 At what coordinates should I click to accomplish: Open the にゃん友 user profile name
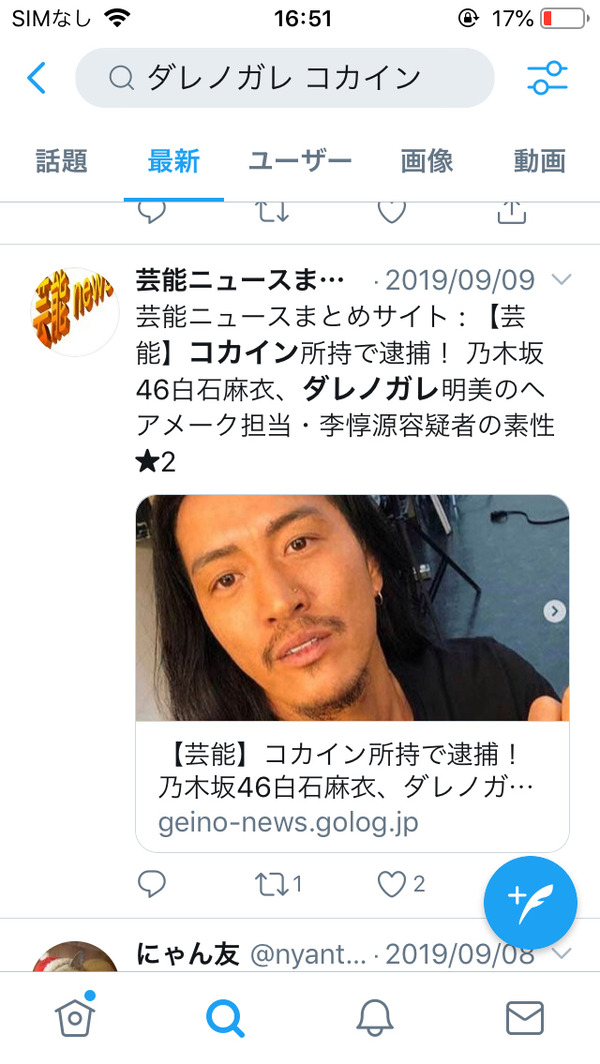coord(188,953)
